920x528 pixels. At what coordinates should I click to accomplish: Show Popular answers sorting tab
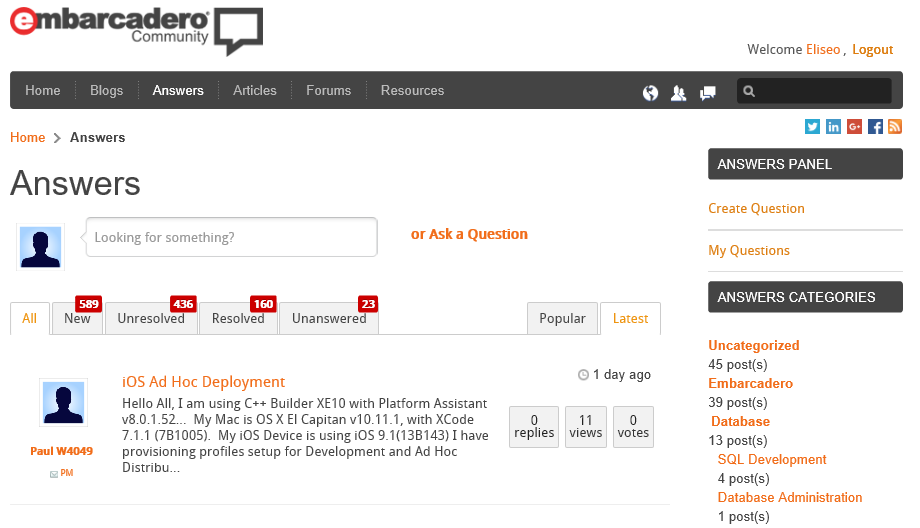562,319
